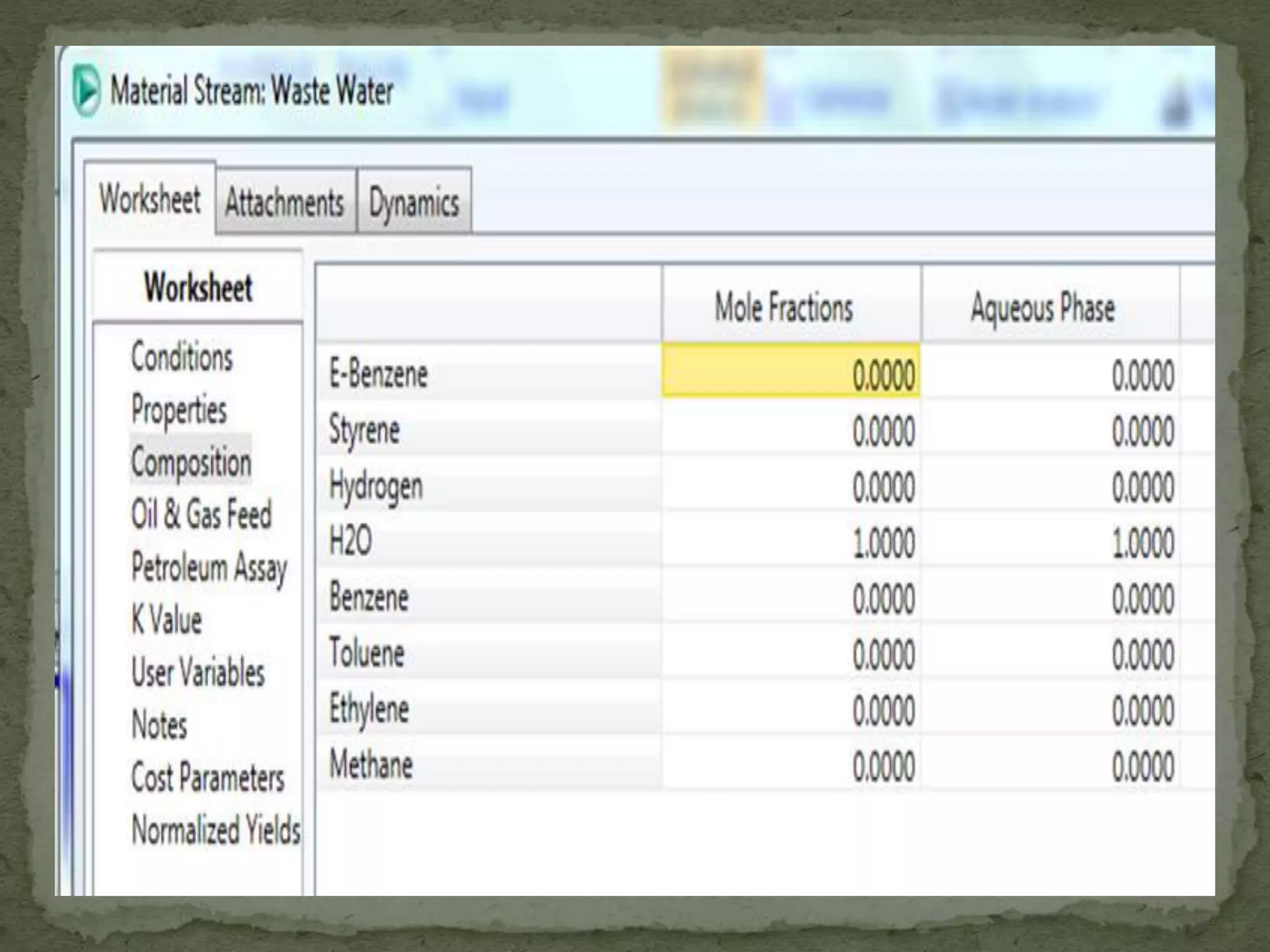Image resolution: width=1270 pixels, height=952 pixels.
Task: Select Methane aqueous phase cell
Action: click(1050, 765)
